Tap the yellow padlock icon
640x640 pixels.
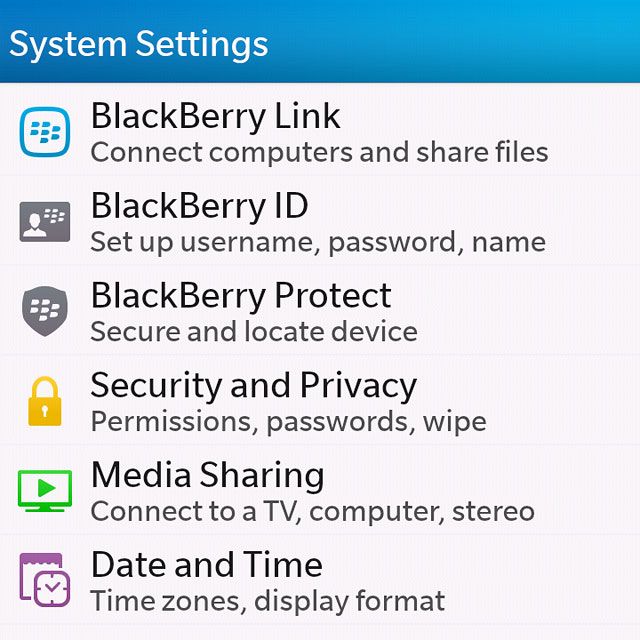tap(45, 401)
